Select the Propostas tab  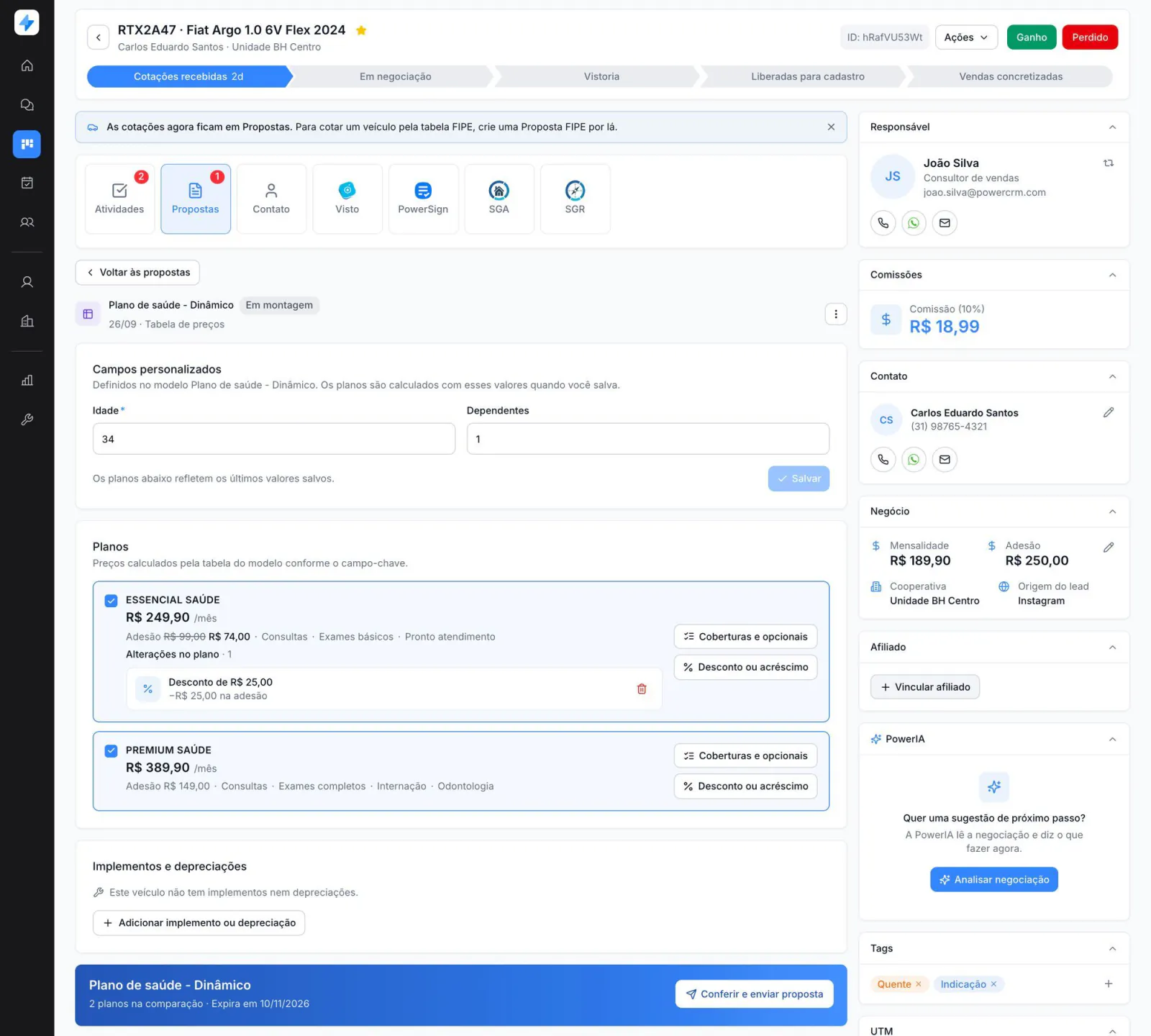[196, 199]
